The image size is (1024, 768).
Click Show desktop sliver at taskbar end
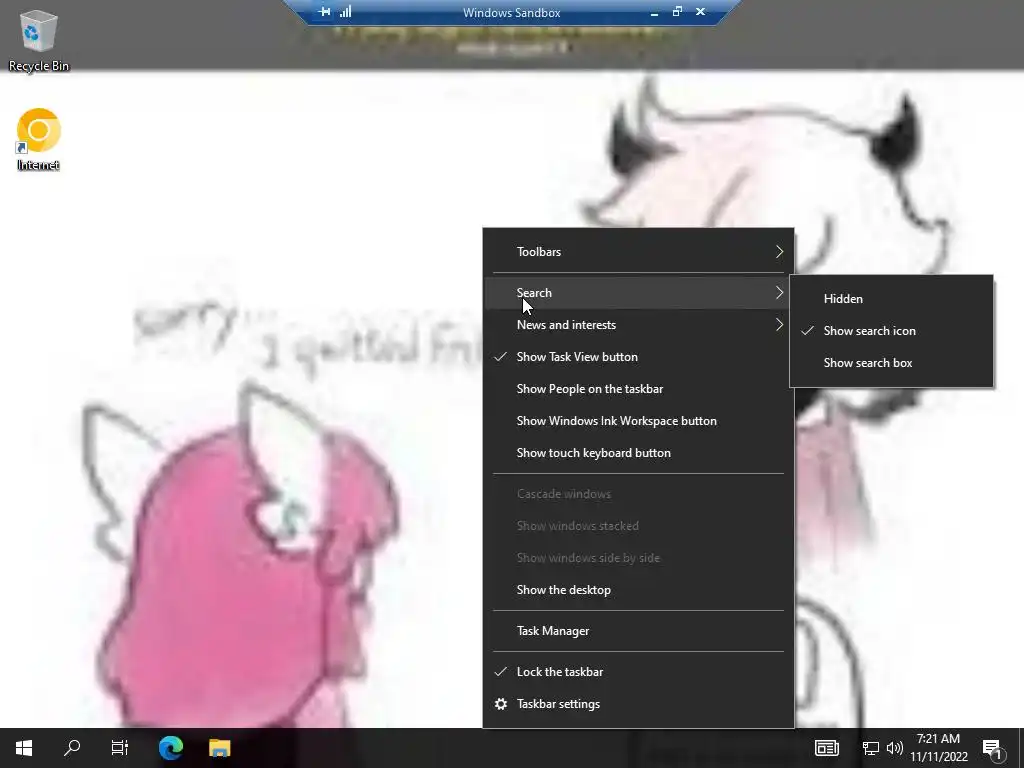(x=1021, y=748)
